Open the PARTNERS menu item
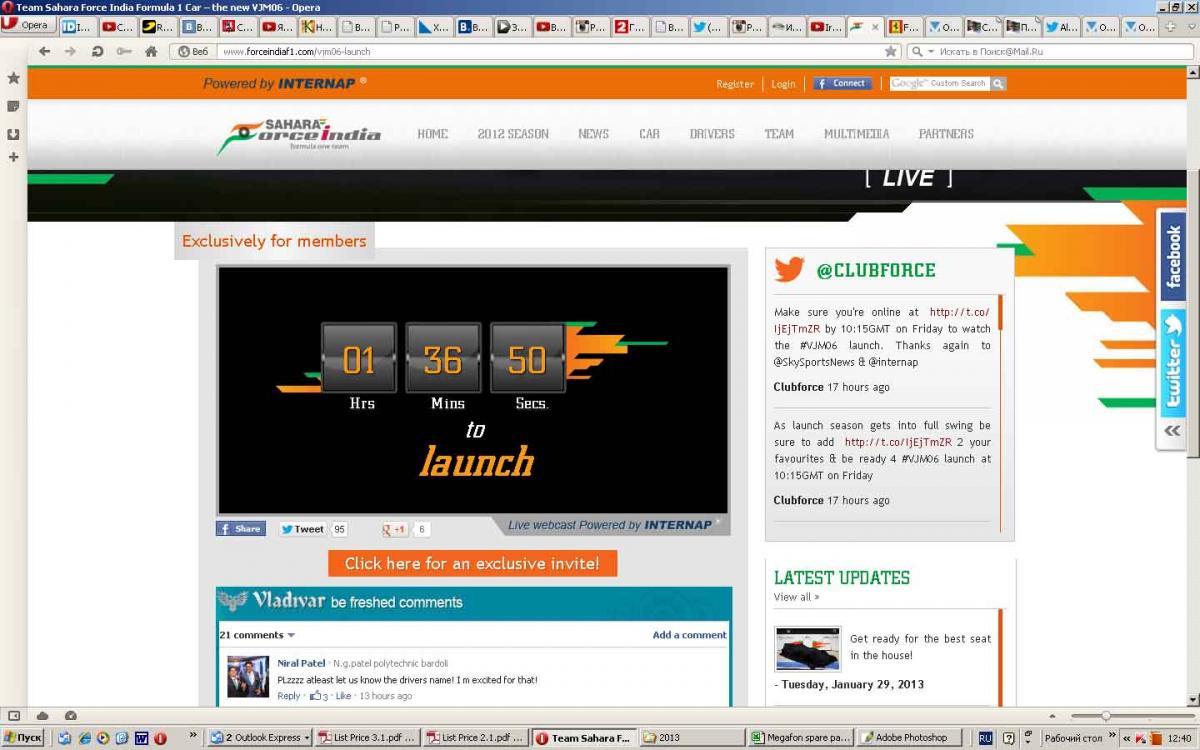Screen dimensions: 1200x750 (946, 134)
